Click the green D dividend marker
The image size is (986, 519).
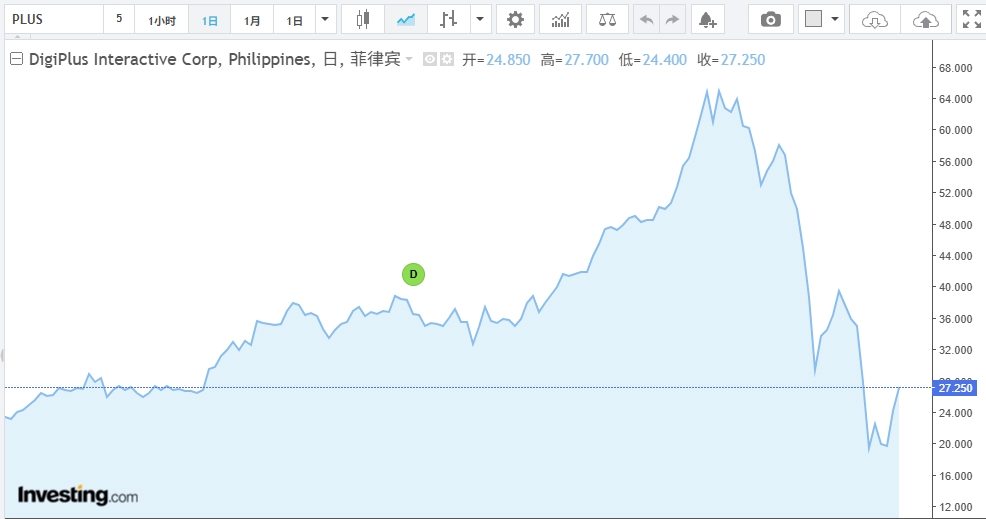point(413,274)
